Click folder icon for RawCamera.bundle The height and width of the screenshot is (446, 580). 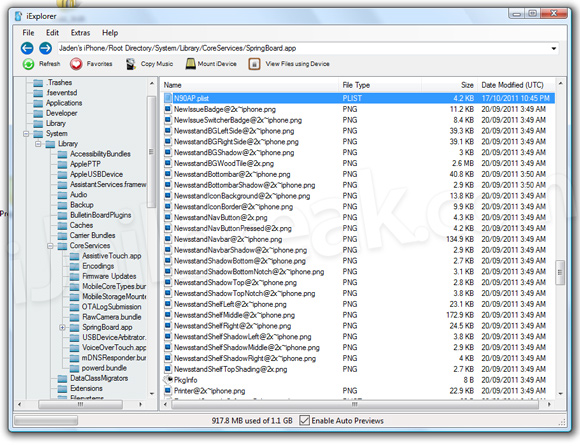point(74,317)
